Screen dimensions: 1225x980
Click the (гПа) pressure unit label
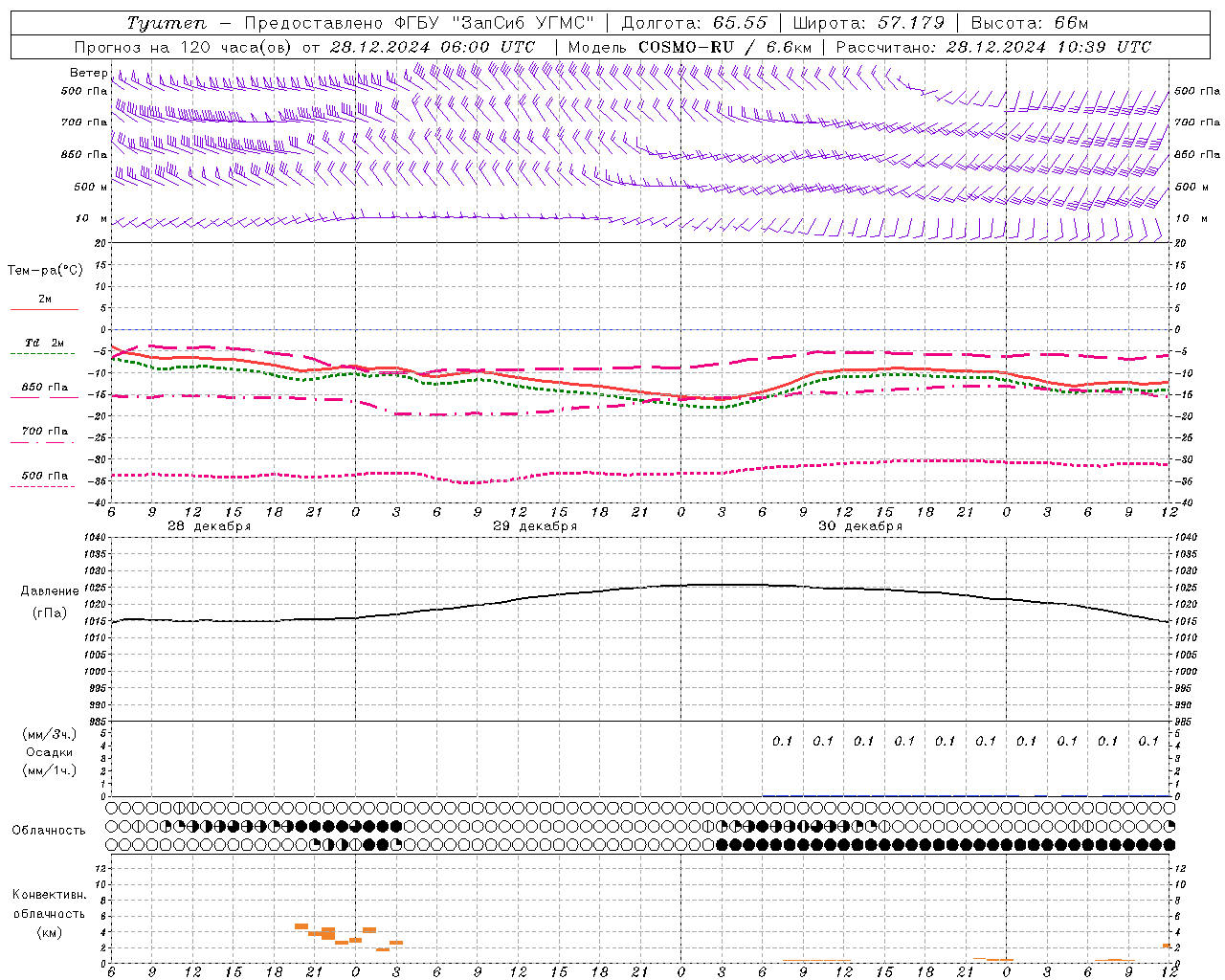50,612
